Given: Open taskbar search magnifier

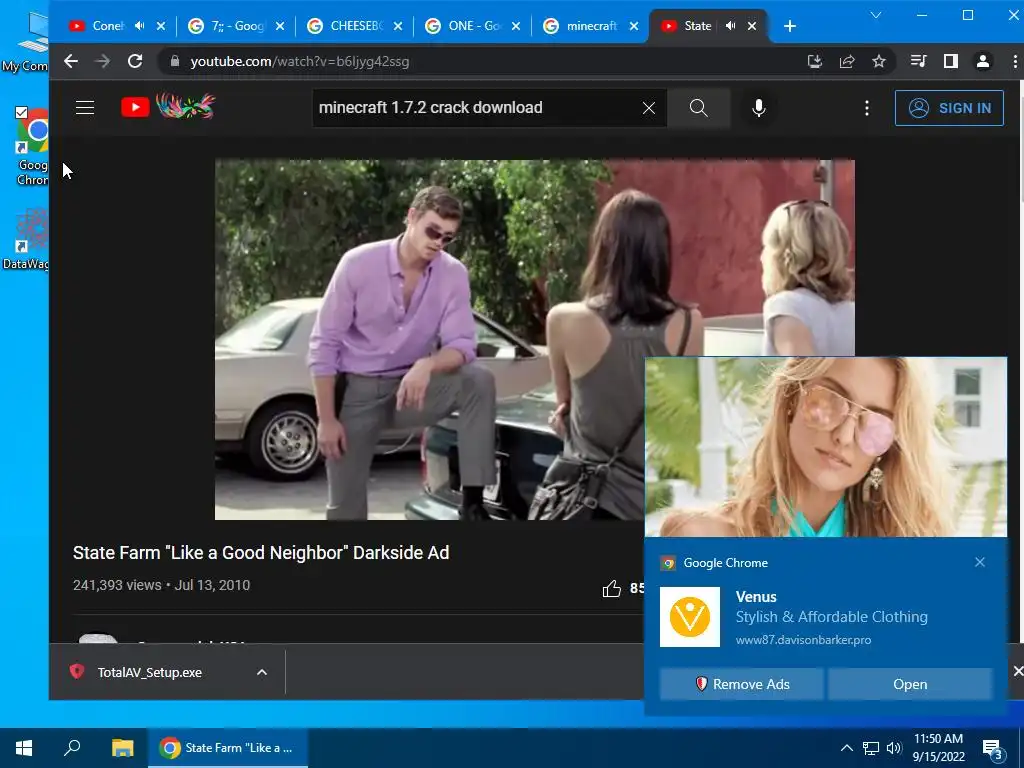Looking at the screenshot, I should coord(72,748).
